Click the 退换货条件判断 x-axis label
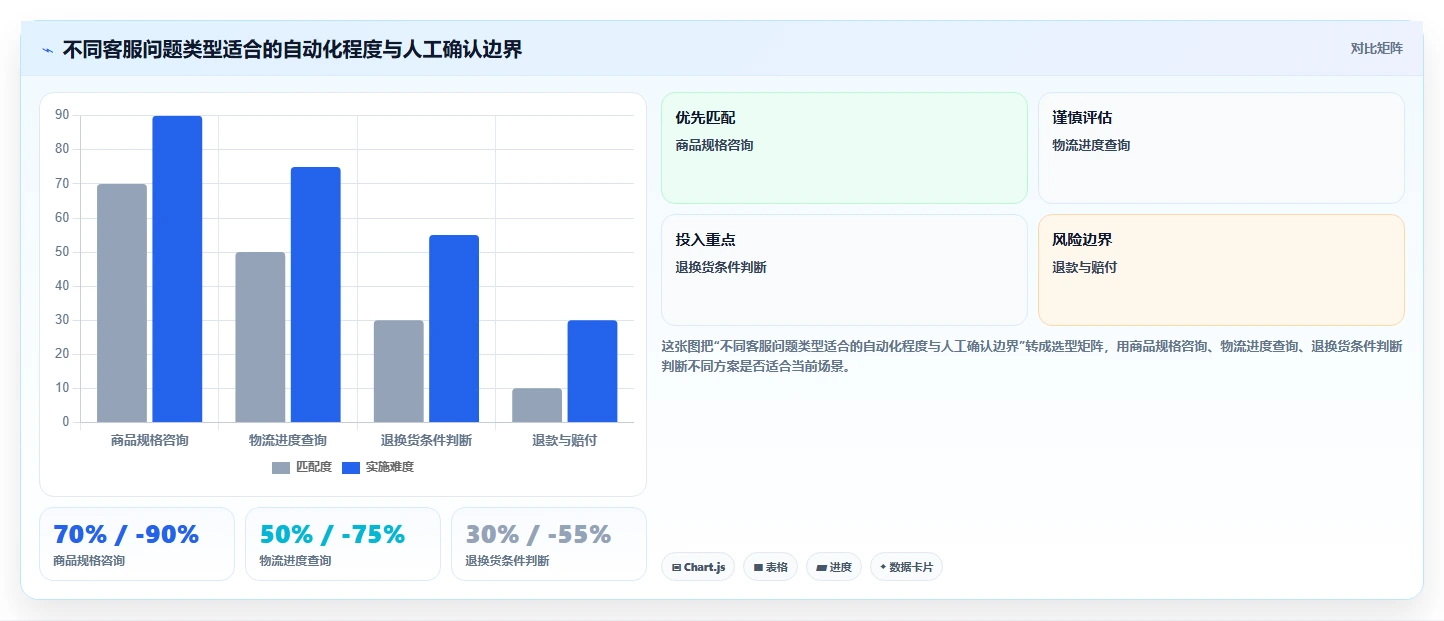The image size is (1444, 621). [426, 440]
